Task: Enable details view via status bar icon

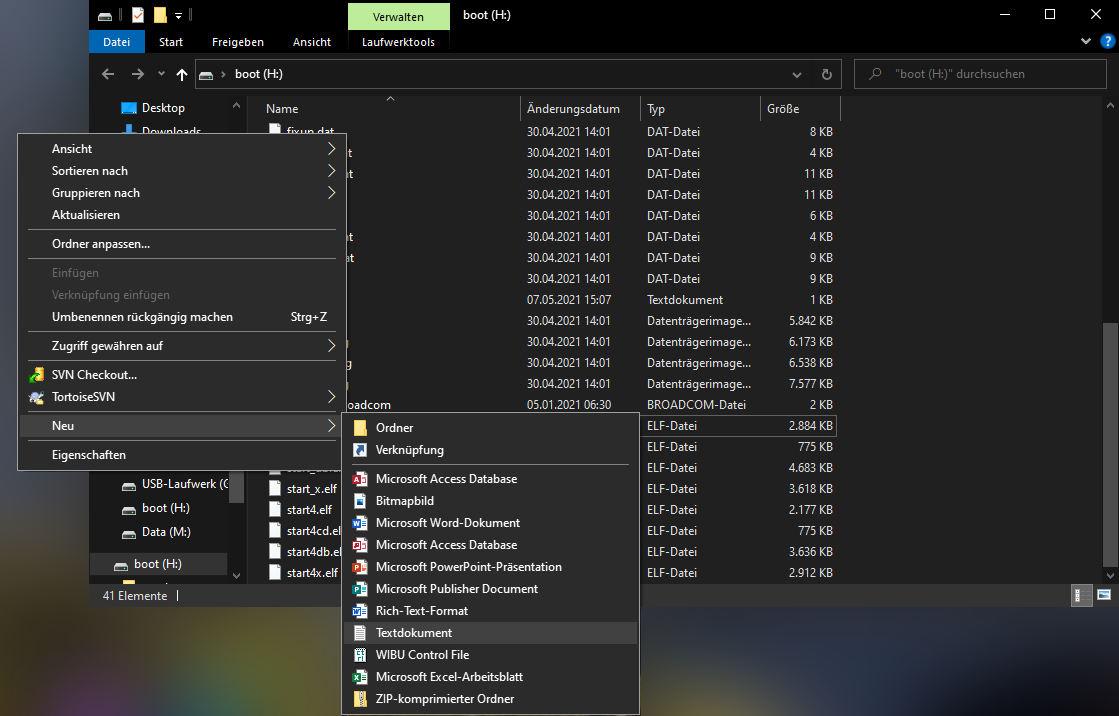Action: point(1080,595)
